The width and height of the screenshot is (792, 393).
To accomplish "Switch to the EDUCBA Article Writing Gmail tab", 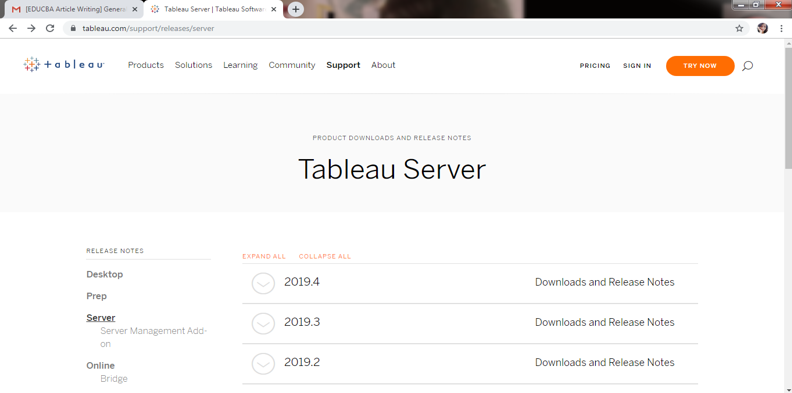I will tap(74, 9).
